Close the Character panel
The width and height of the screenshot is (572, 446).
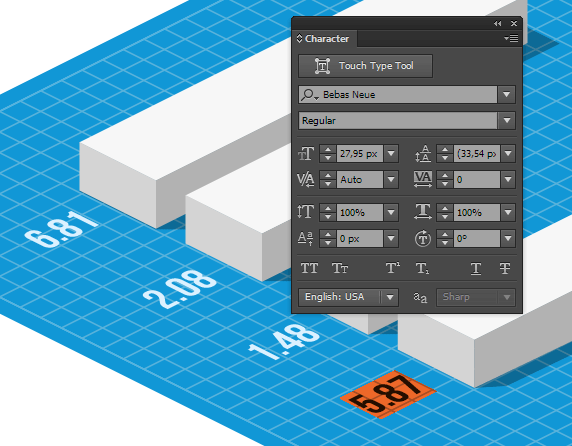(514, 24)
